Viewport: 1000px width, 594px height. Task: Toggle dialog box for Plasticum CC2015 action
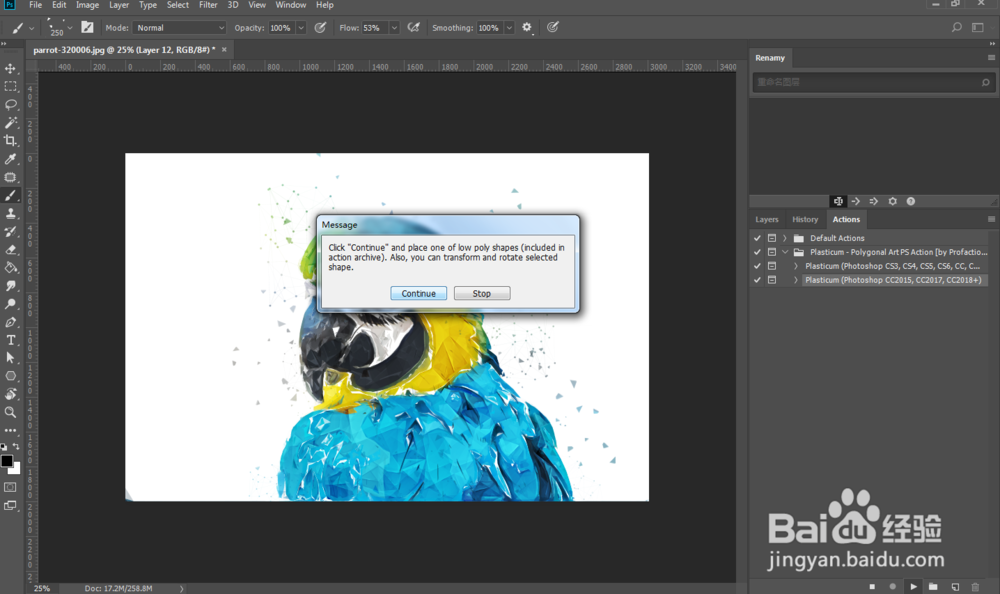click(772, 280)
